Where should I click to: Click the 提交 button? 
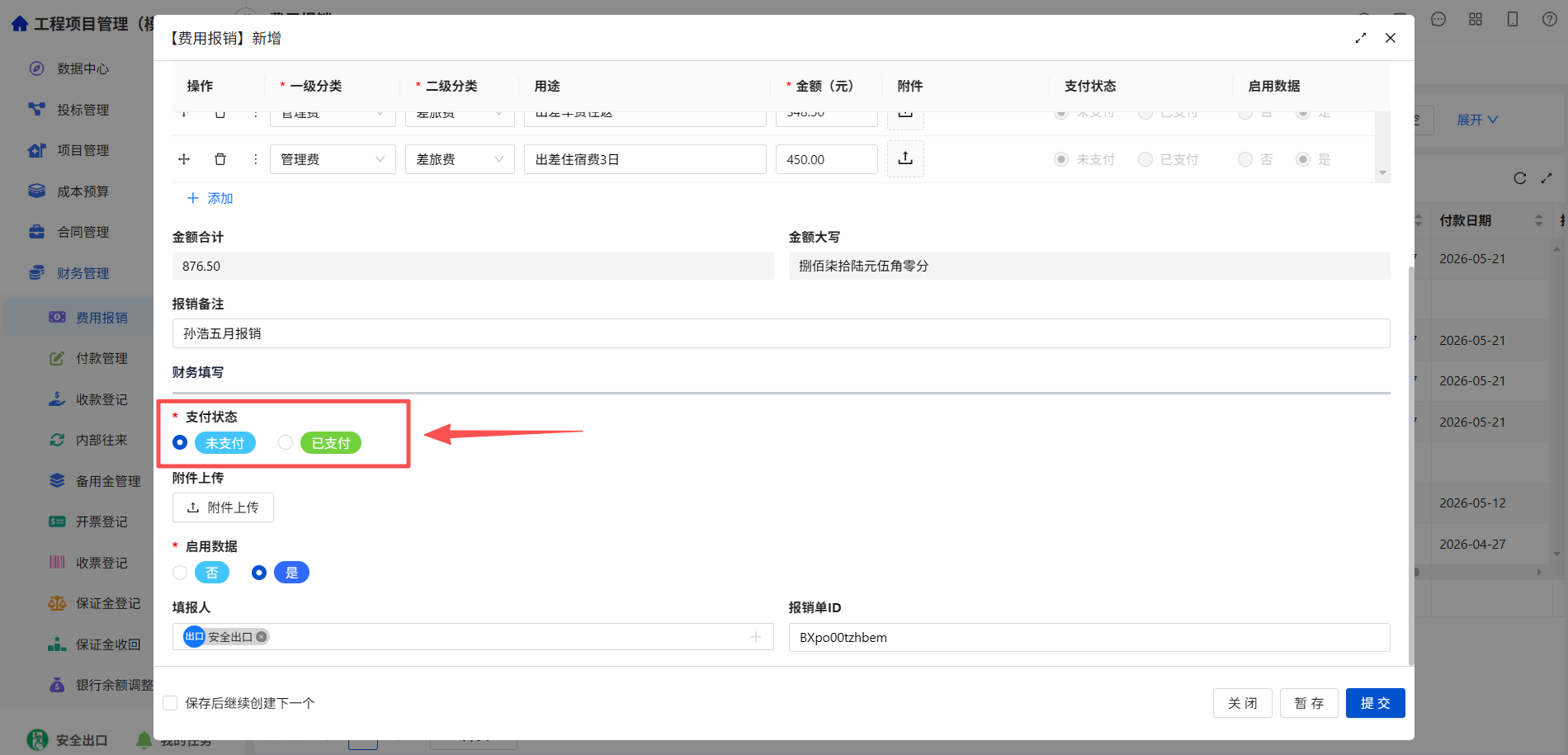(x=1375, y=703)
